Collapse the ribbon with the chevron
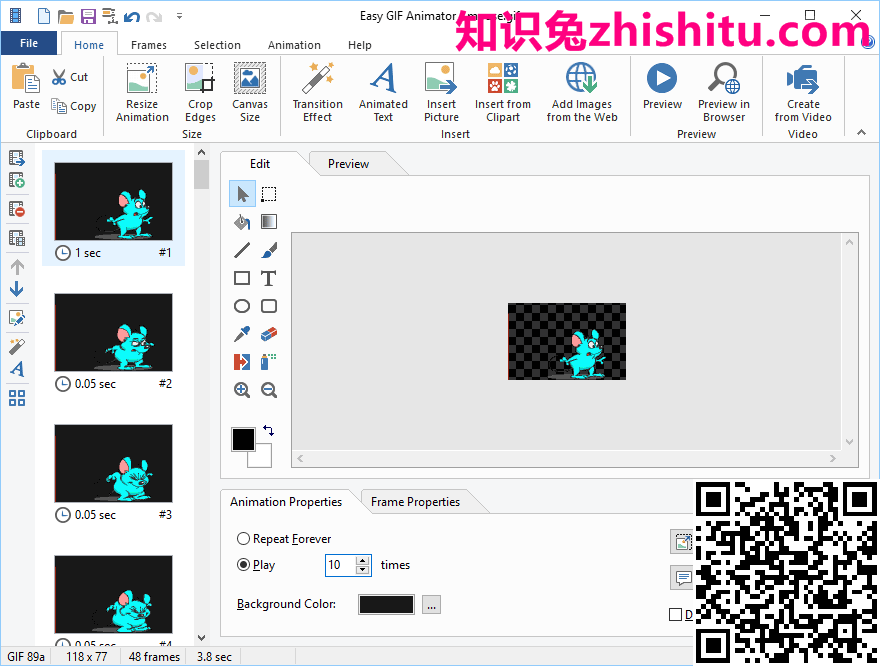 [861, 132]
